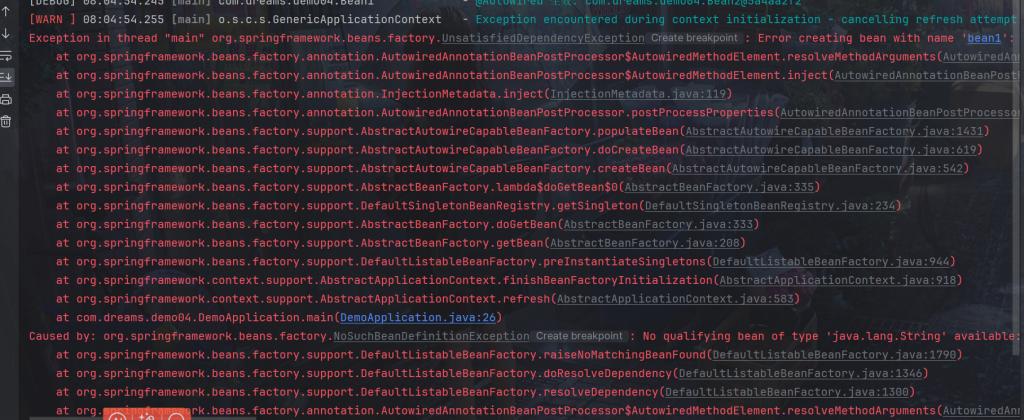Click the Up the Stack Trace arrow
Screen dimensions: 1024x420
click(x=6, y=10)
